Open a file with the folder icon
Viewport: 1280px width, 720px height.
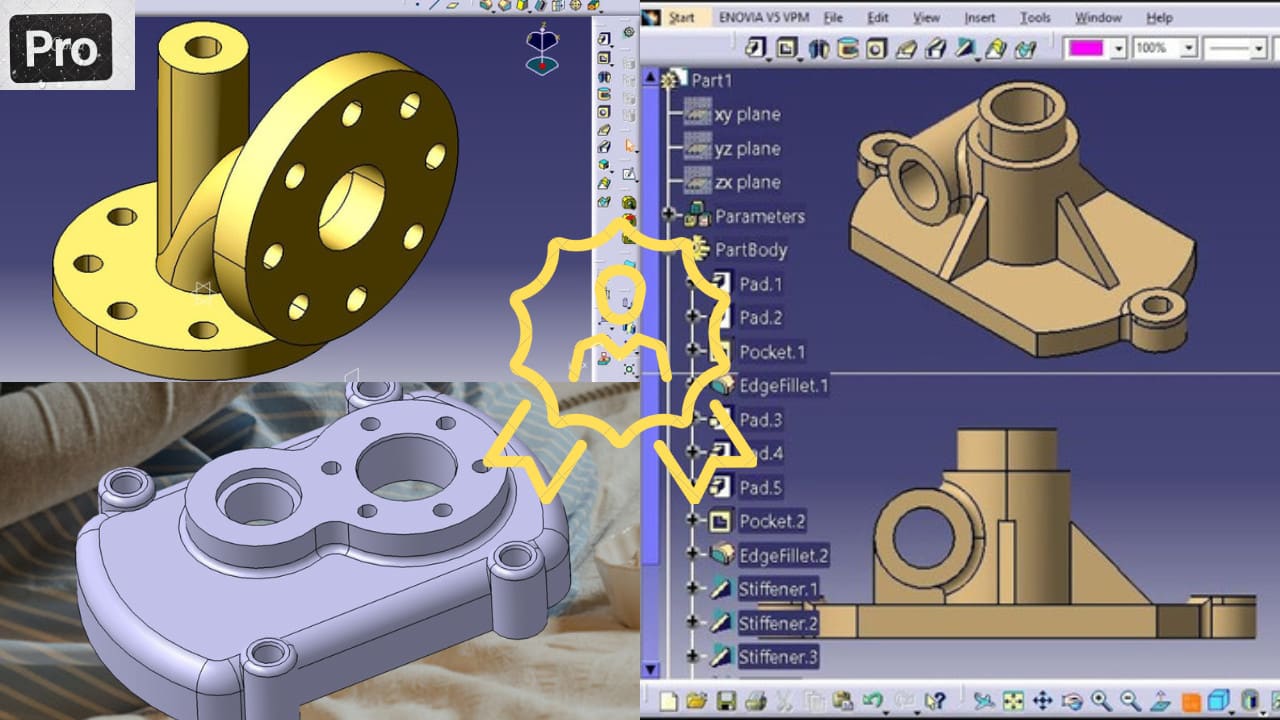(698, 701)
